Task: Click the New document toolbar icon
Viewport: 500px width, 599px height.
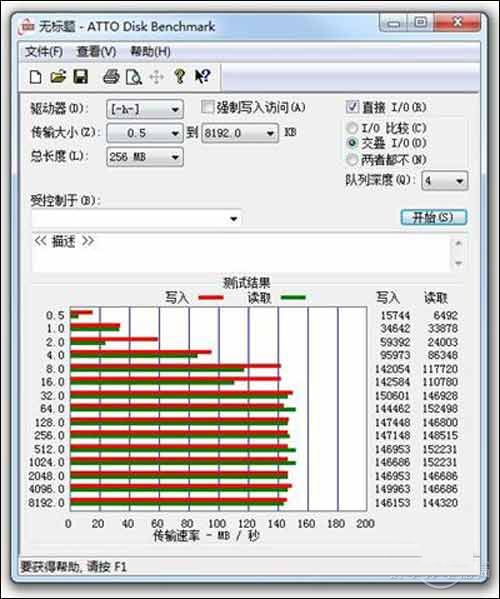Action: [x=36, y=77]
